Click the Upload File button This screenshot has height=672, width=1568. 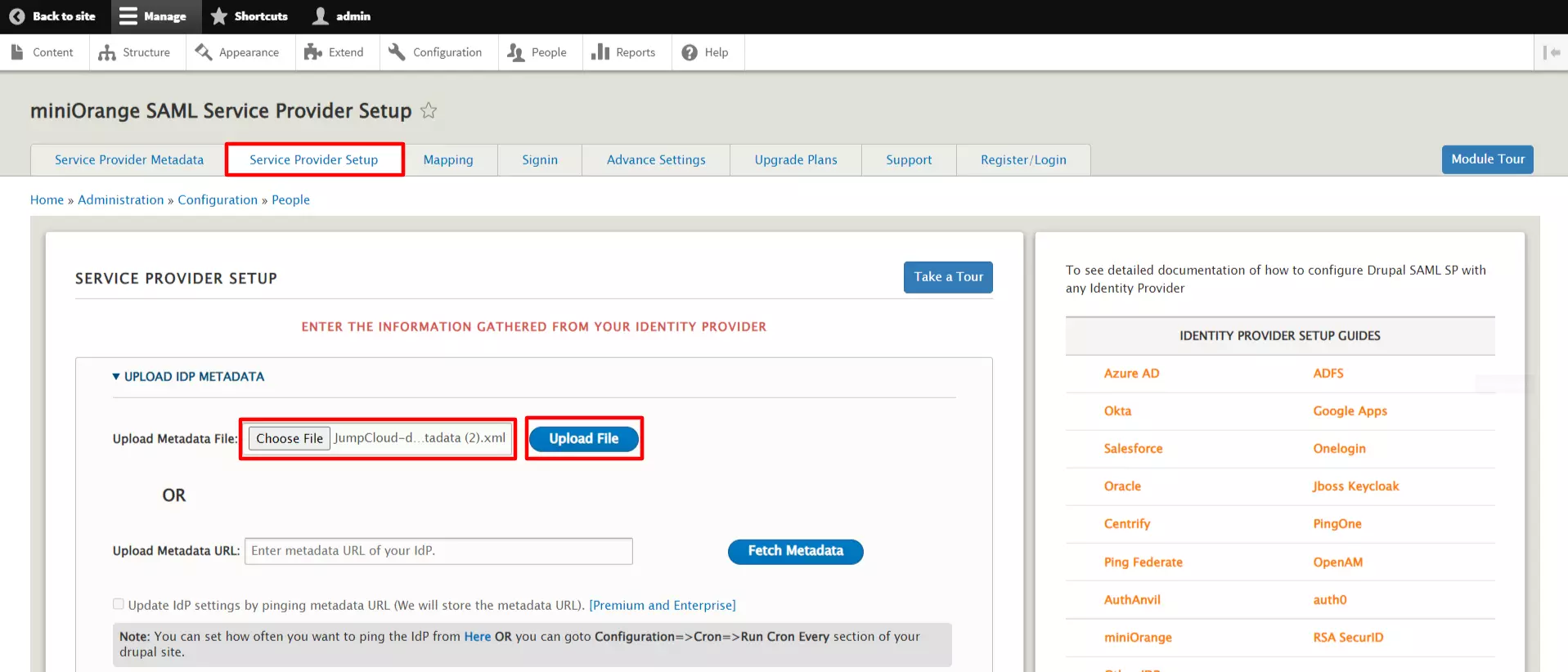[x=584, y=439]
